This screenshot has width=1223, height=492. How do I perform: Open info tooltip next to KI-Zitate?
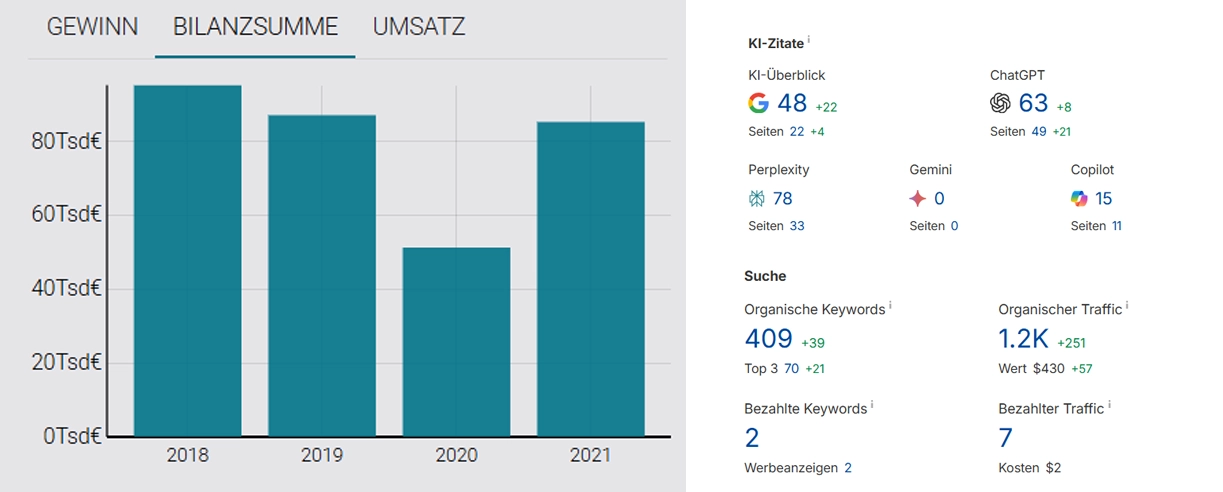coord(809,40)
